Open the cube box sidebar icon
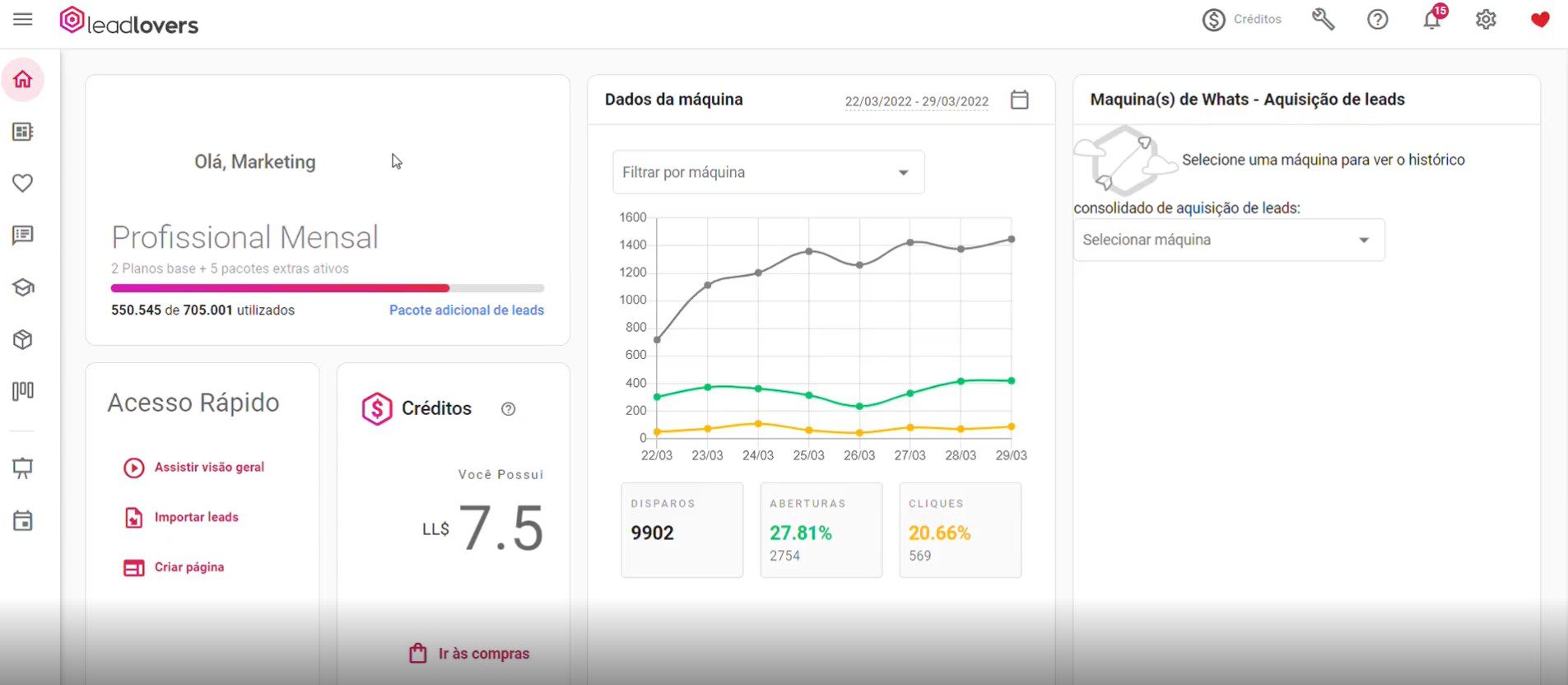The height and width of the screenshot is (685, 1568). tap(23, 339)
